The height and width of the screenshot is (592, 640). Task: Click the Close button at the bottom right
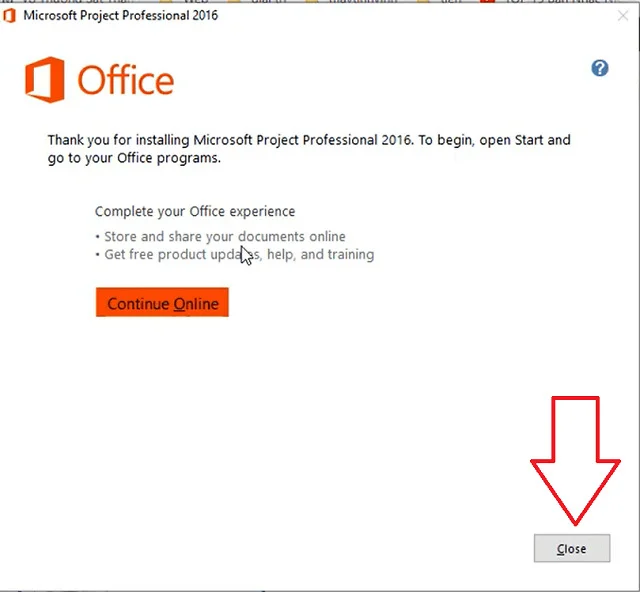[x=572, y=548]
